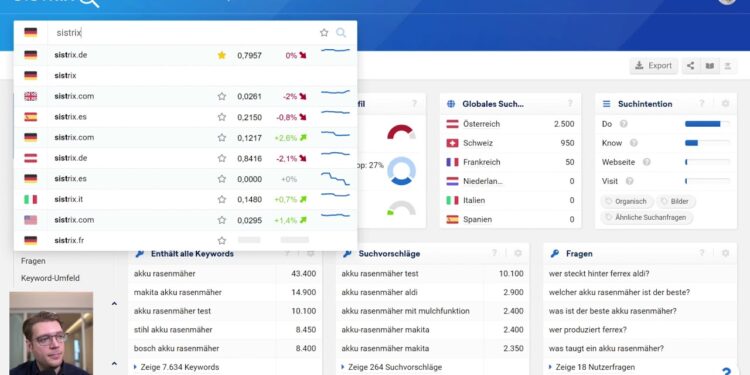Click the Webseite intention progress bar
Viewport: 750px width, 375px height.
707,162
